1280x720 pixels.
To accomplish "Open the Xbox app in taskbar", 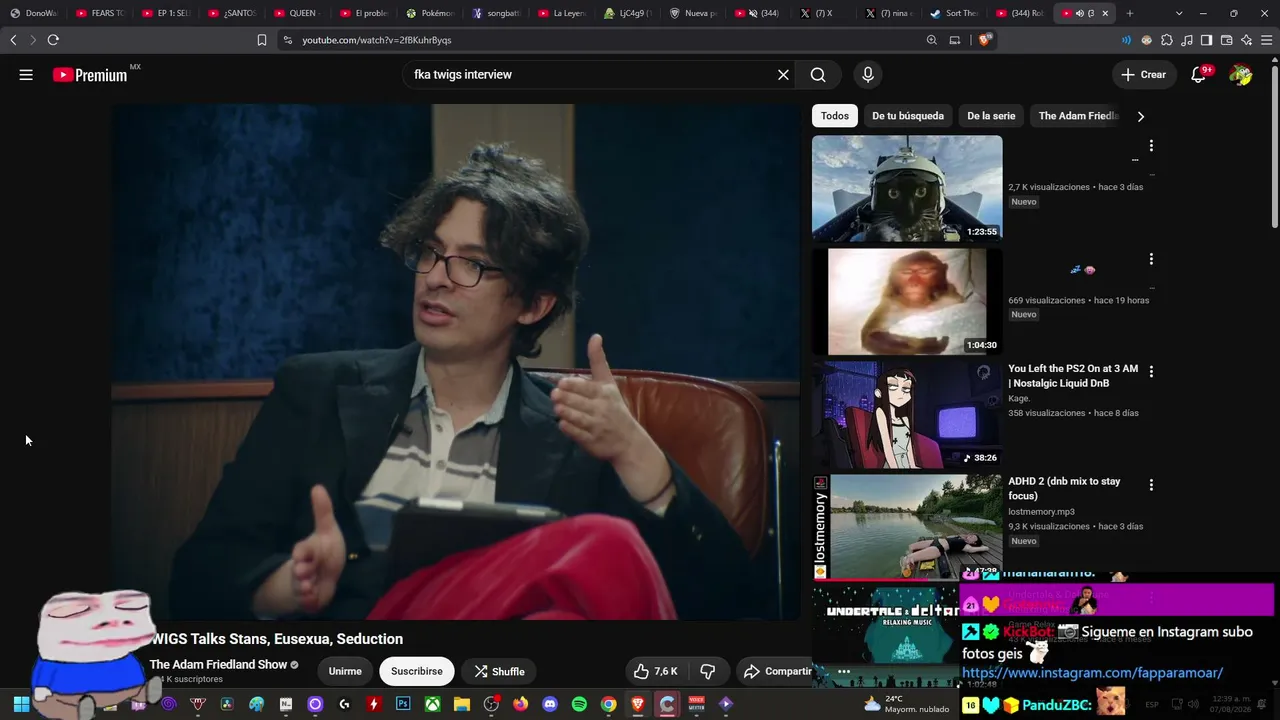I will click(x=432, y=704).
